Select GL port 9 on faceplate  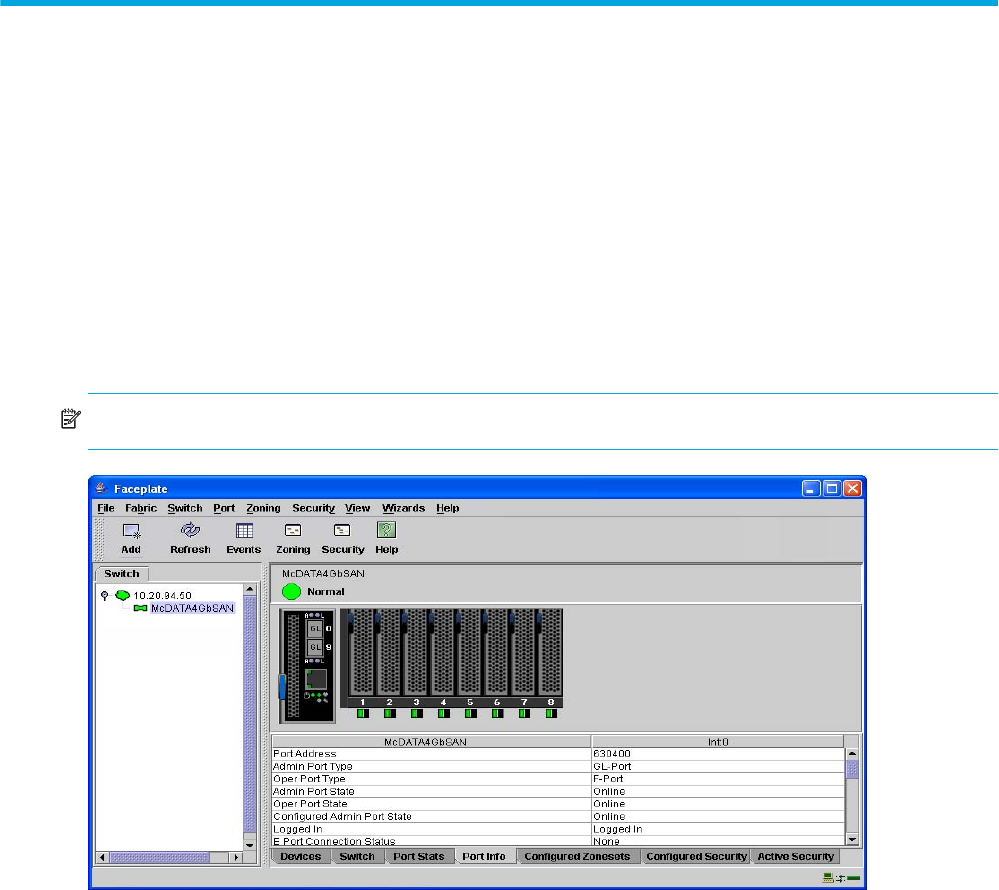point(315,647)
